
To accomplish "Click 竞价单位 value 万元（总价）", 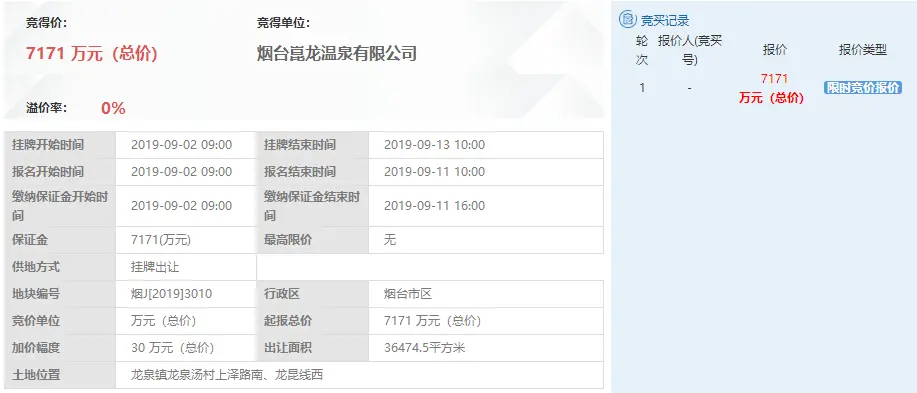I will 164,321.
